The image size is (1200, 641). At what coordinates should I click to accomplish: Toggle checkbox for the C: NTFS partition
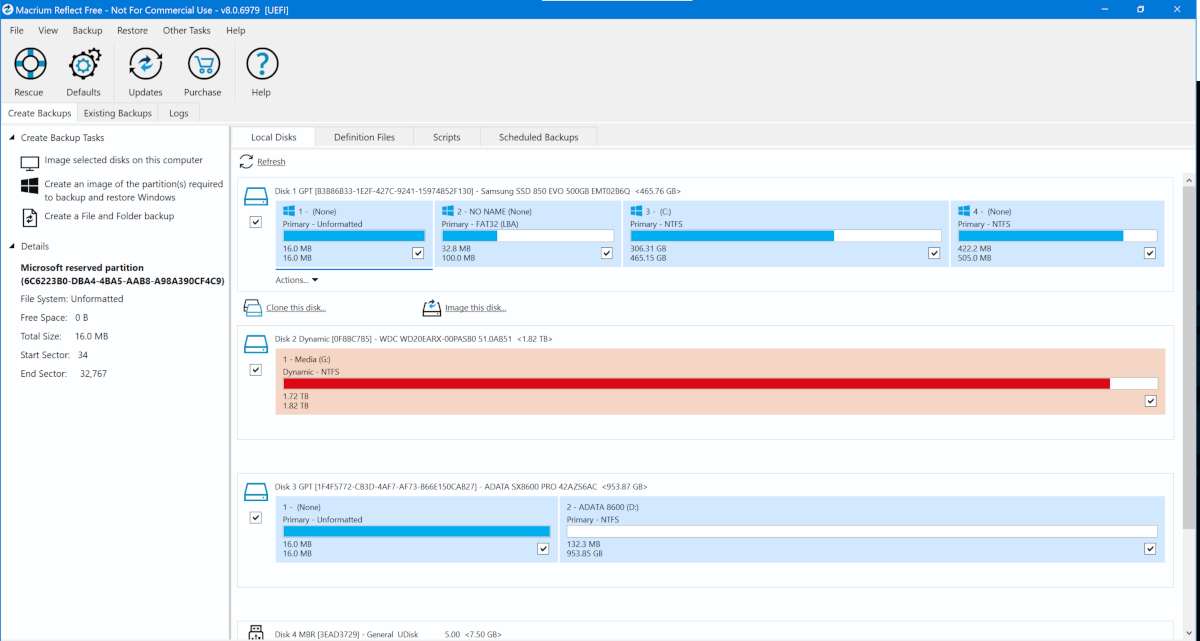[934, 254]
